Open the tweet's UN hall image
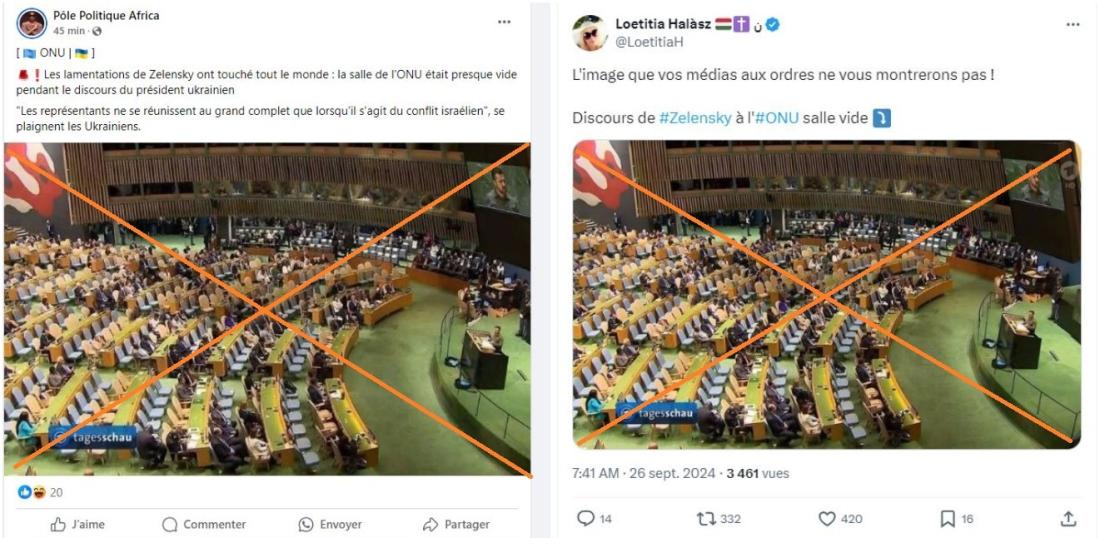Image resolution: width=1100 pixels, height=538 pixels. click(826, 294)
